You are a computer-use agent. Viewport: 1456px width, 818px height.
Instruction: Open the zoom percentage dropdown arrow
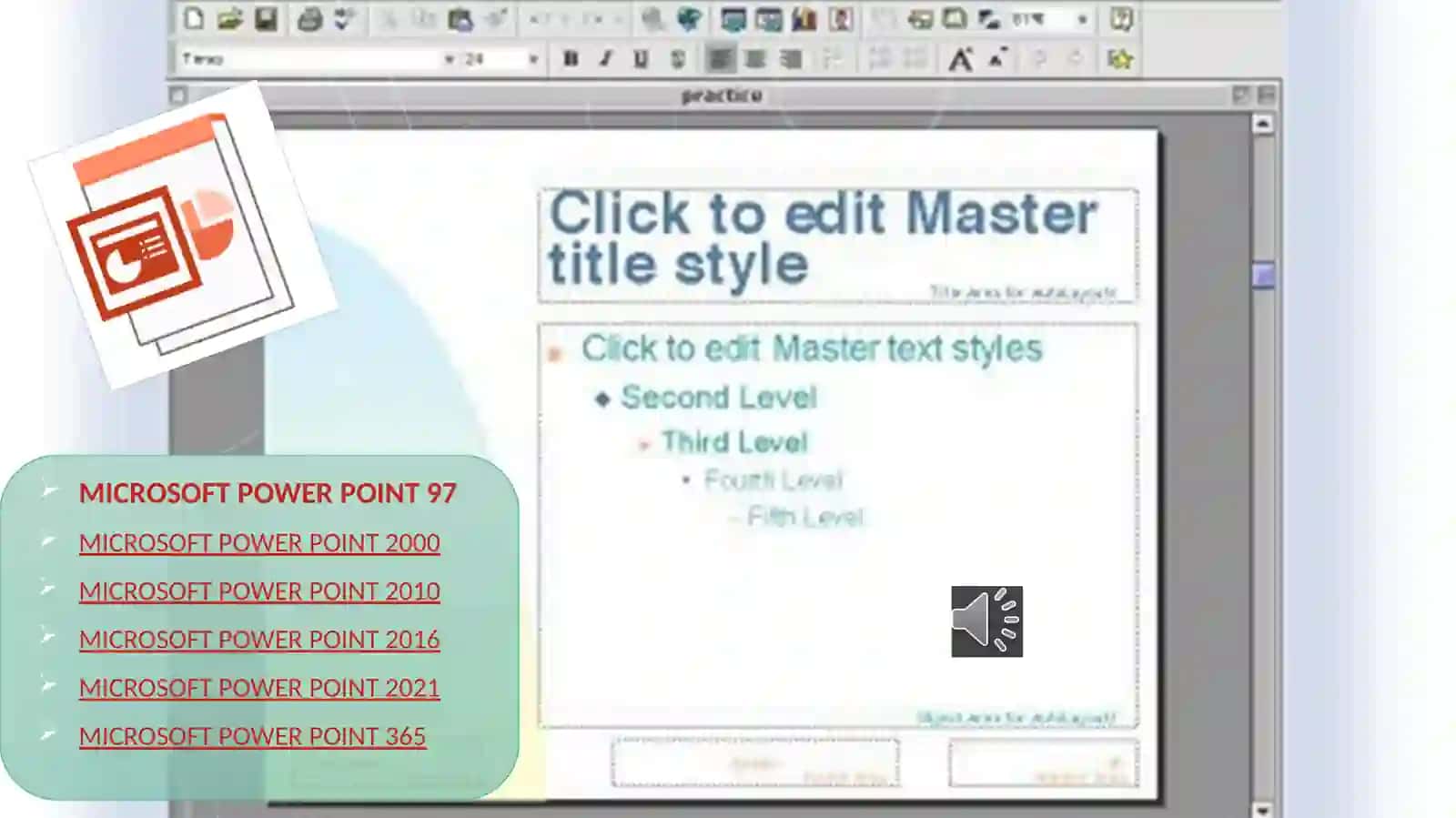coord(1083,19)
